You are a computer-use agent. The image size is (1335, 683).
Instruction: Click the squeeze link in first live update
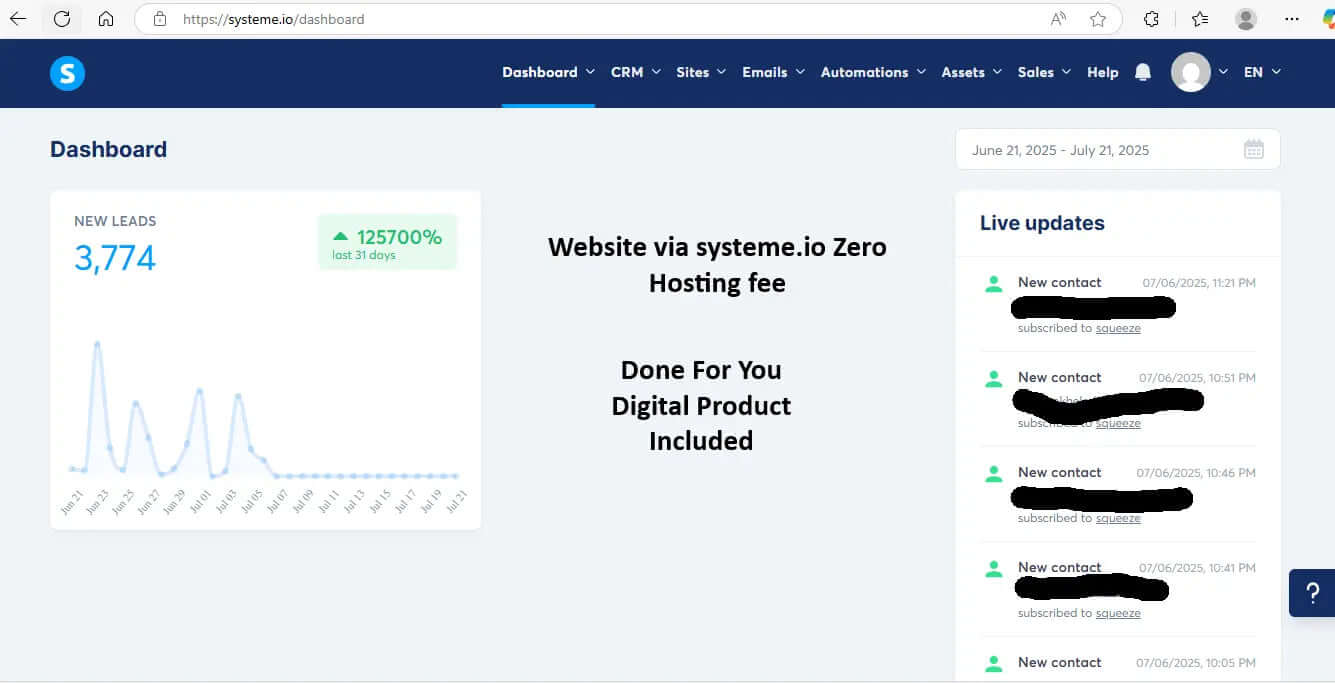[x=1118, y=328]
